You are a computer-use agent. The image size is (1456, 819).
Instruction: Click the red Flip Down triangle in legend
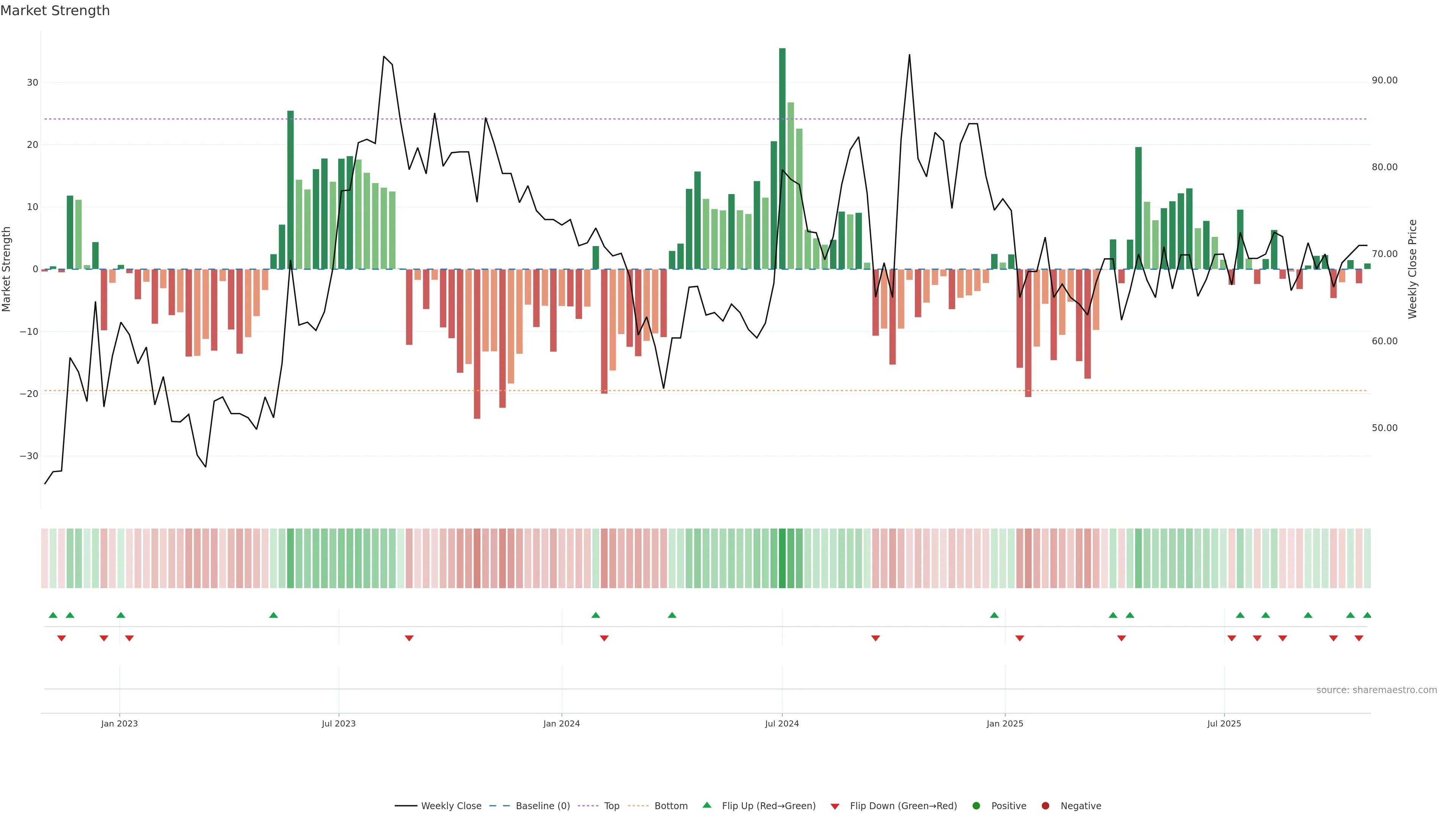[x=835, y=806]
